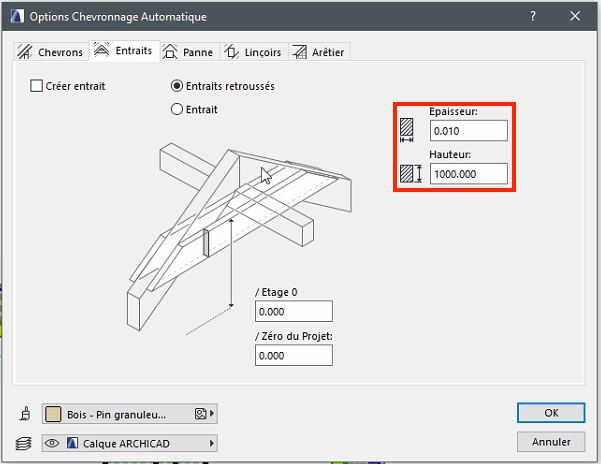Open the Bois - Pin granuleux material dropdown
The width and height of the screenshot is (601, 464).
(x=130, y=414)
